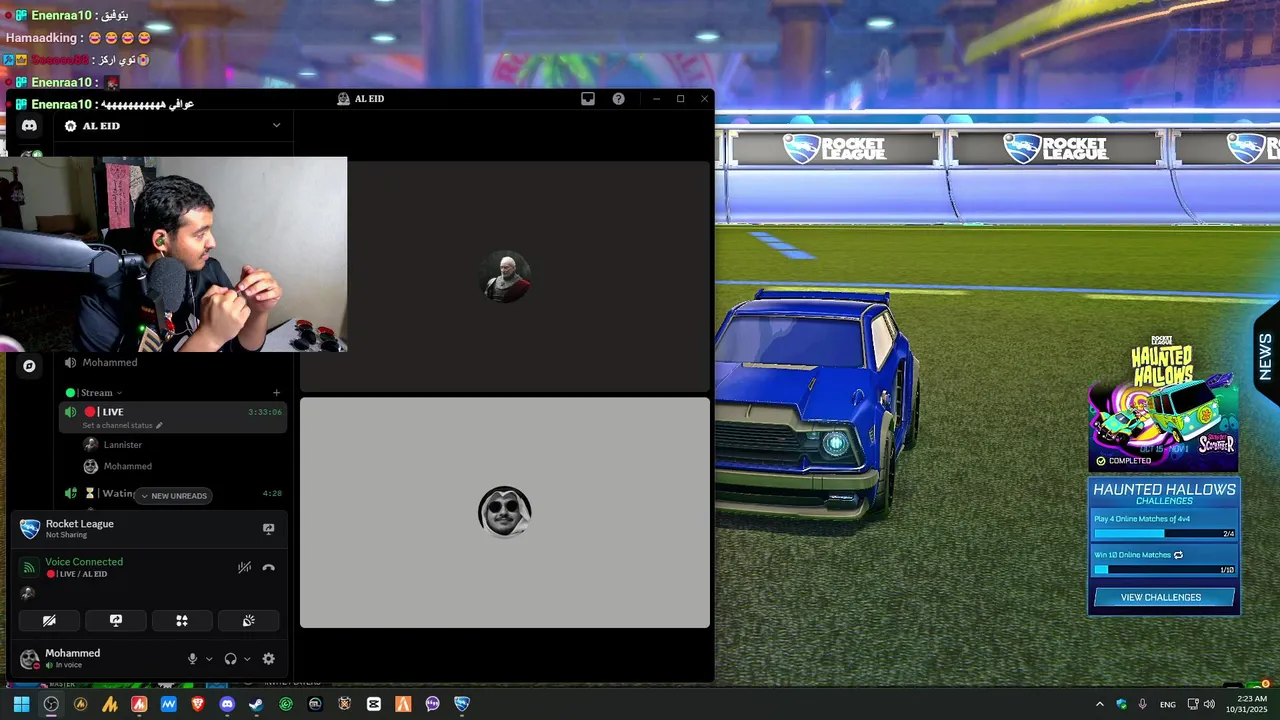
Task: Open Mohammed's user profile avatar in user panel
Action: tap(30, 658)
